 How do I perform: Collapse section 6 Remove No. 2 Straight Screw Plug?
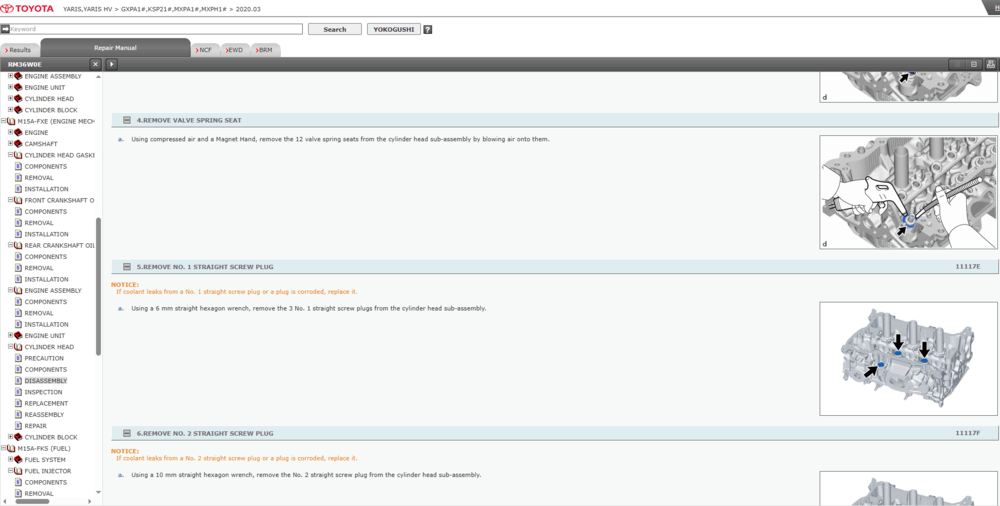[x=127, y=434]
